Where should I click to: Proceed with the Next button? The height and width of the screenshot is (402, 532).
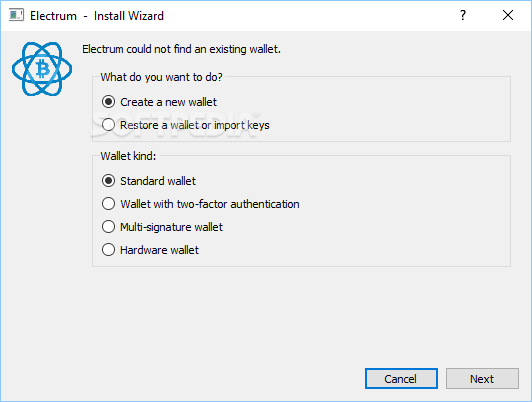tap(482, 379)
